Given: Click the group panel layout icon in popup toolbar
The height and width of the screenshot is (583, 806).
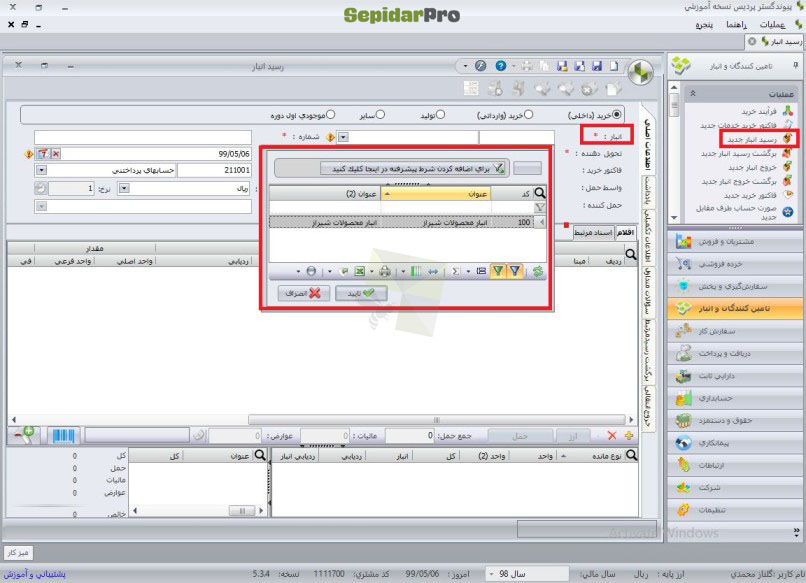Looking at the screenshot, I should coord(481,271).
